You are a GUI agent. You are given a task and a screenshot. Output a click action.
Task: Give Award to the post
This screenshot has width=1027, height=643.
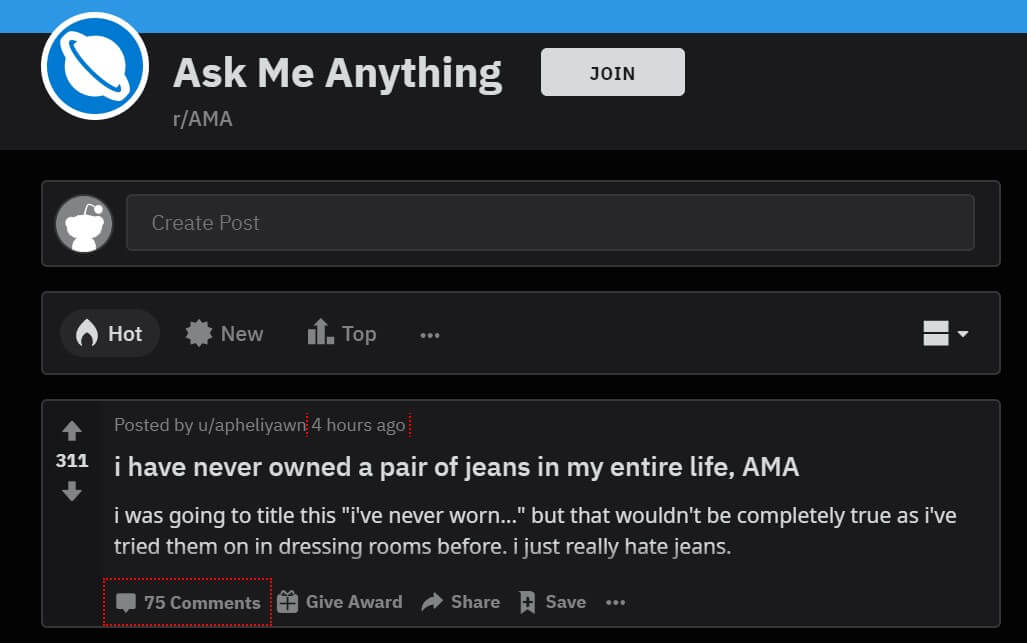click(x=343, y=602)
